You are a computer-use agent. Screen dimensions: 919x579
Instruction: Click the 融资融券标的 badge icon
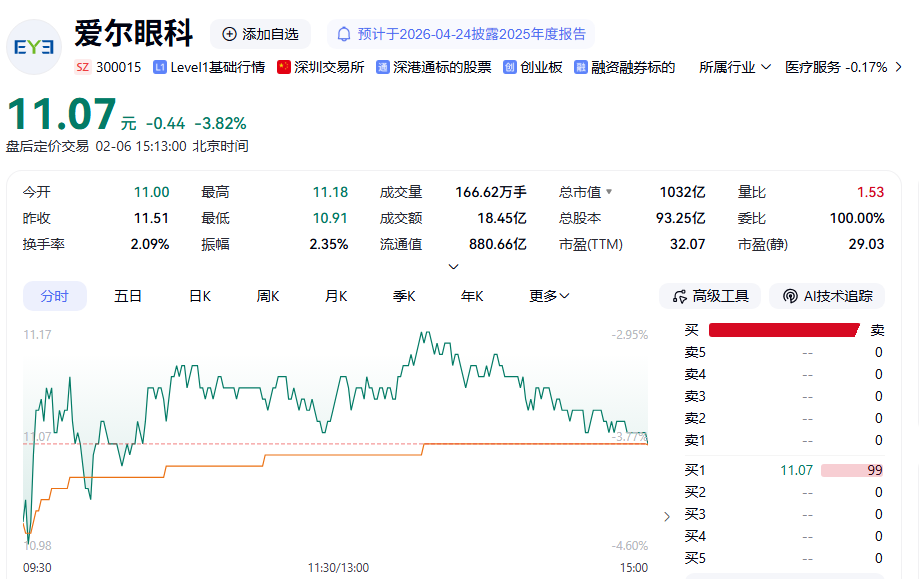tap(581, 67)
